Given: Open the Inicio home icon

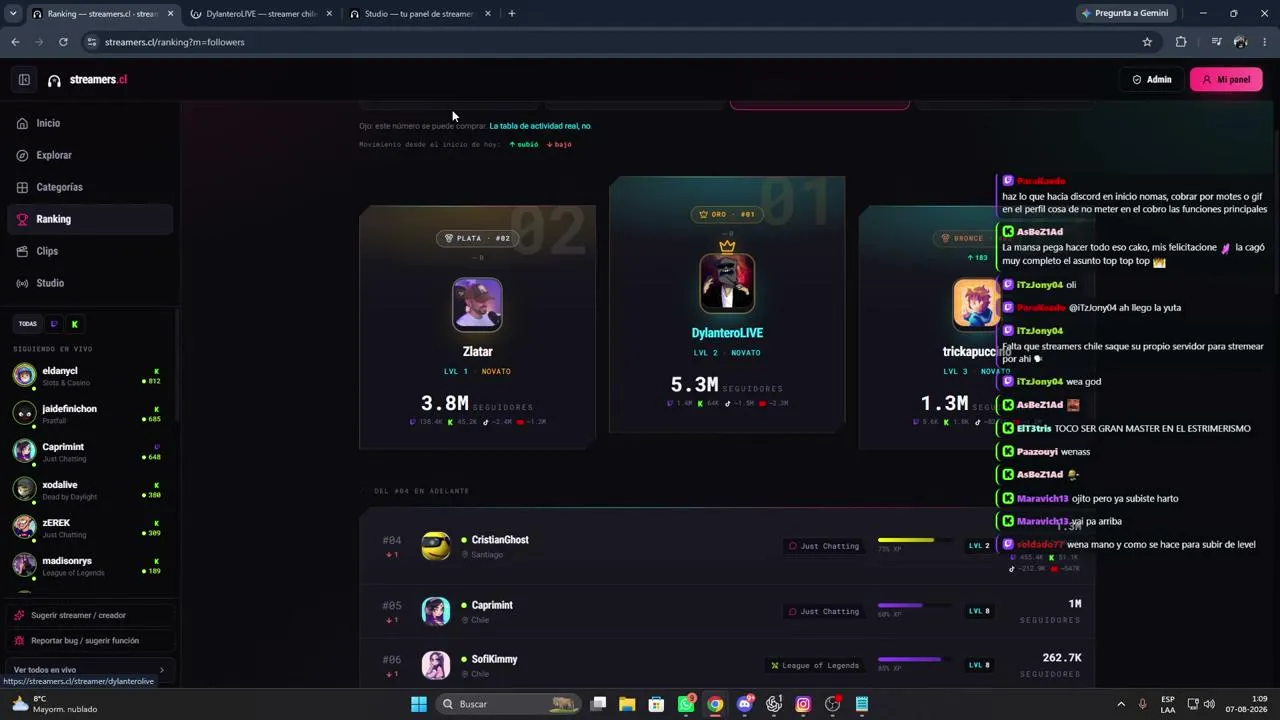Looking at the screenshot, I should [x=22, y=123].
